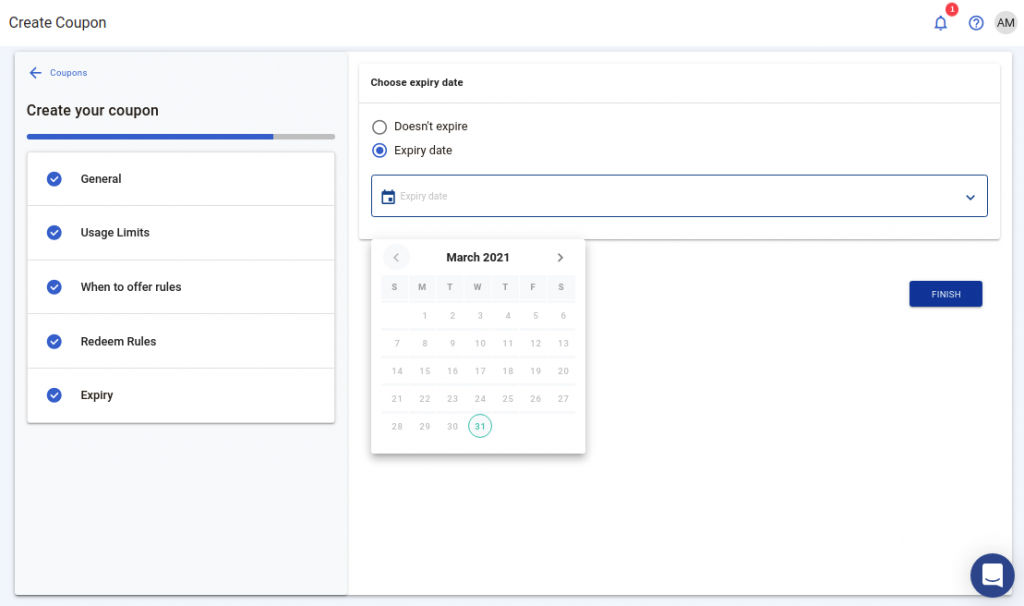Open the Expiry step
Viewport: 1024px width, 606px height.
181,395
